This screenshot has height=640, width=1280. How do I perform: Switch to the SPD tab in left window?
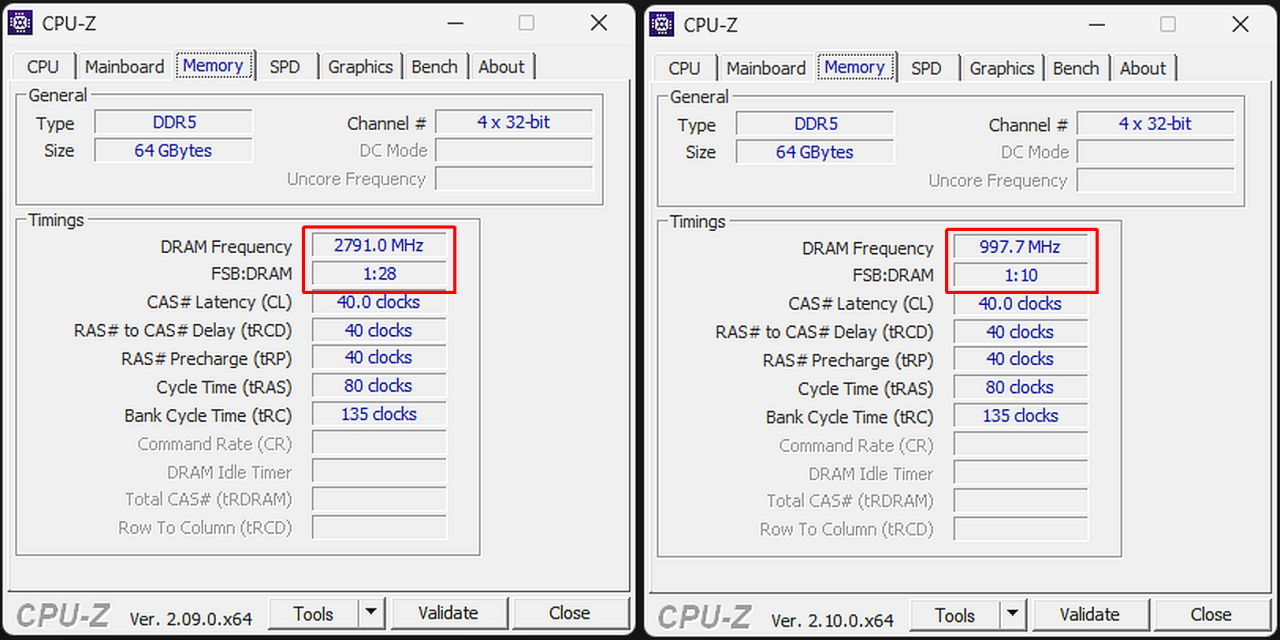point(286,66)
